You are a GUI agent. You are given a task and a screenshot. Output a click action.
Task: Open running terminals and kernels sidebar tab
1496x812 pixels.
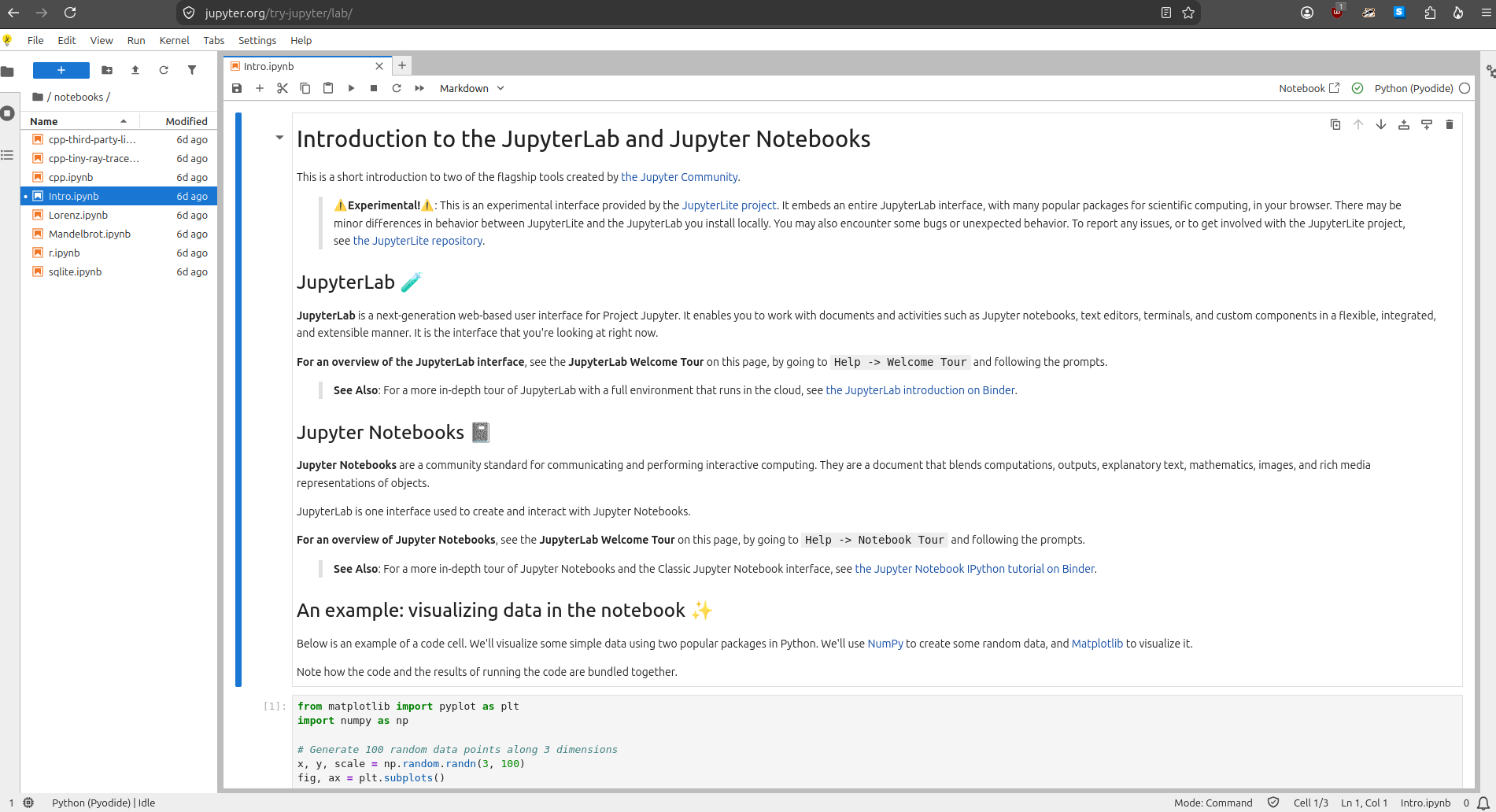click(x=8, y=113)
